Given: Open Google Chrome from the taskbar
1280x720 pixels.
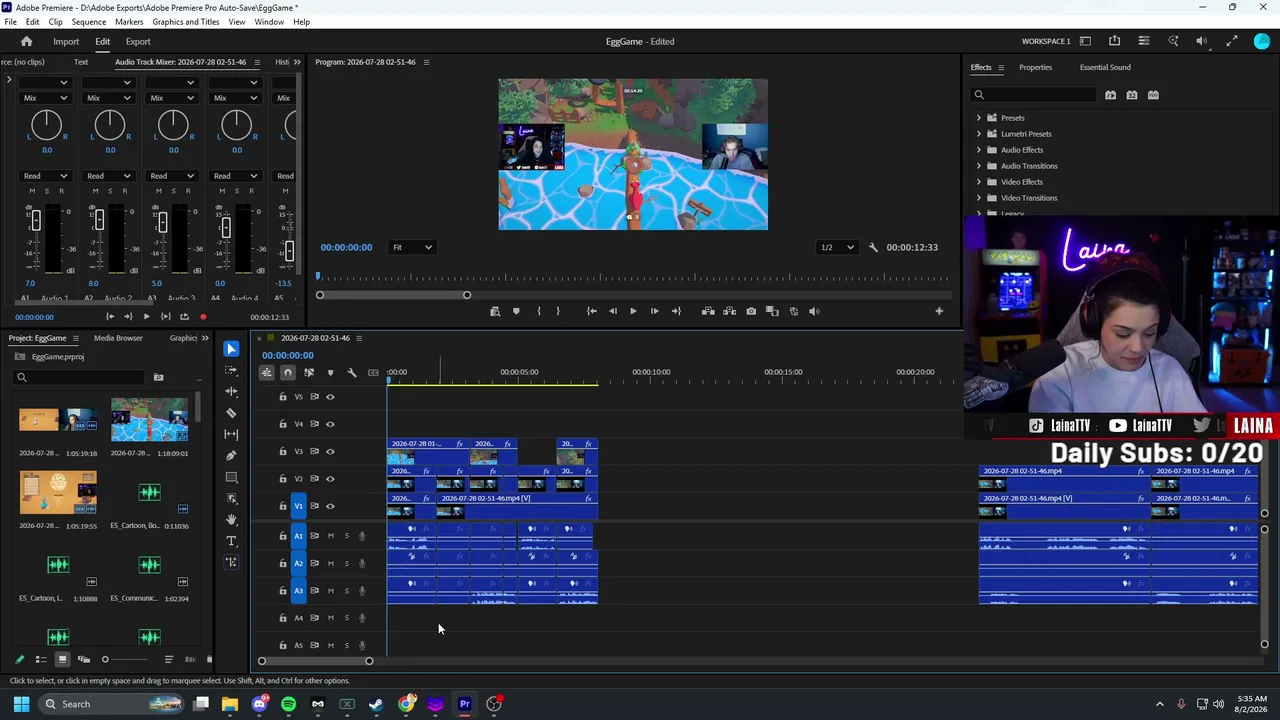Looking at the screenshot, I should [406, 704].
